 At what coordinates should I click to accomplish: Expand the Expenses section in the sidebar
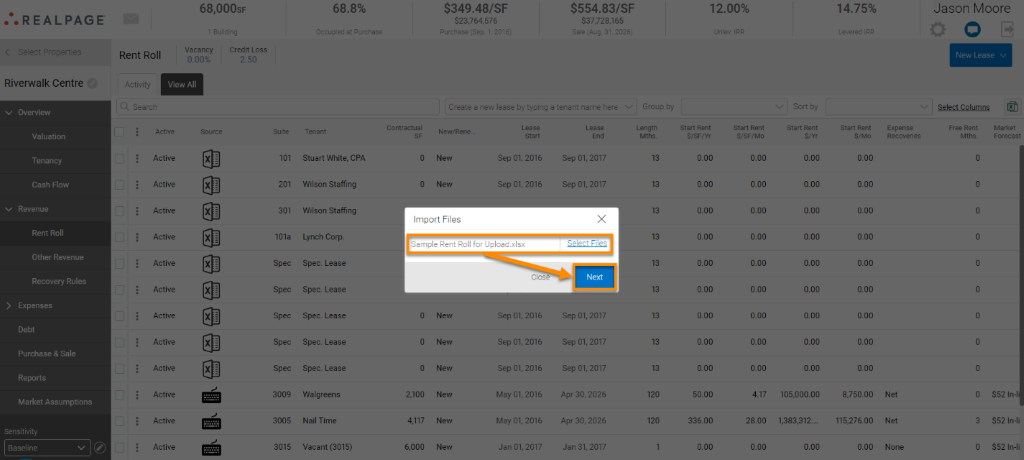[34, 305]
